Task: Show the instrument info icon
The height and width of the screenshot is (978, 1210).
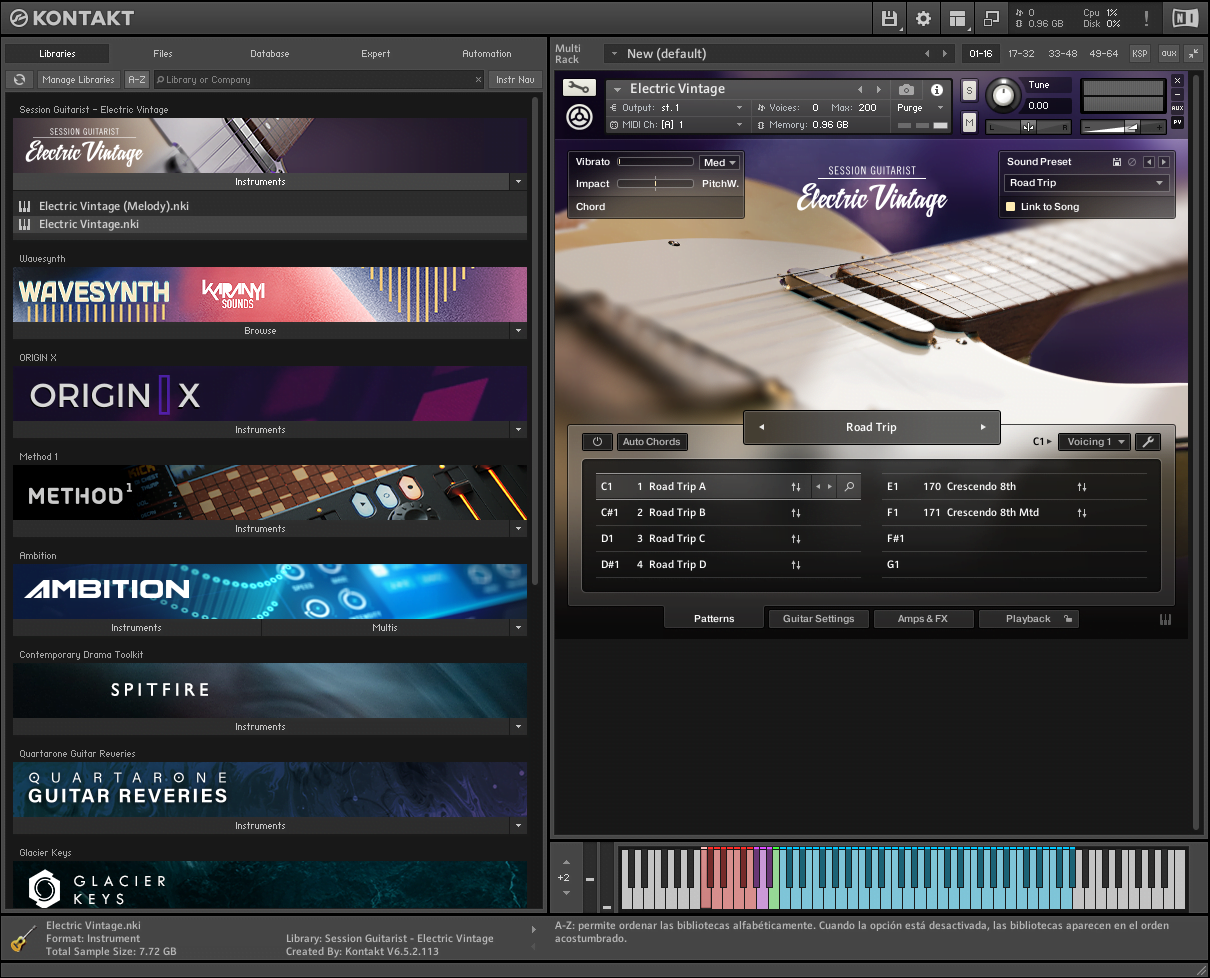Action: 937,89
